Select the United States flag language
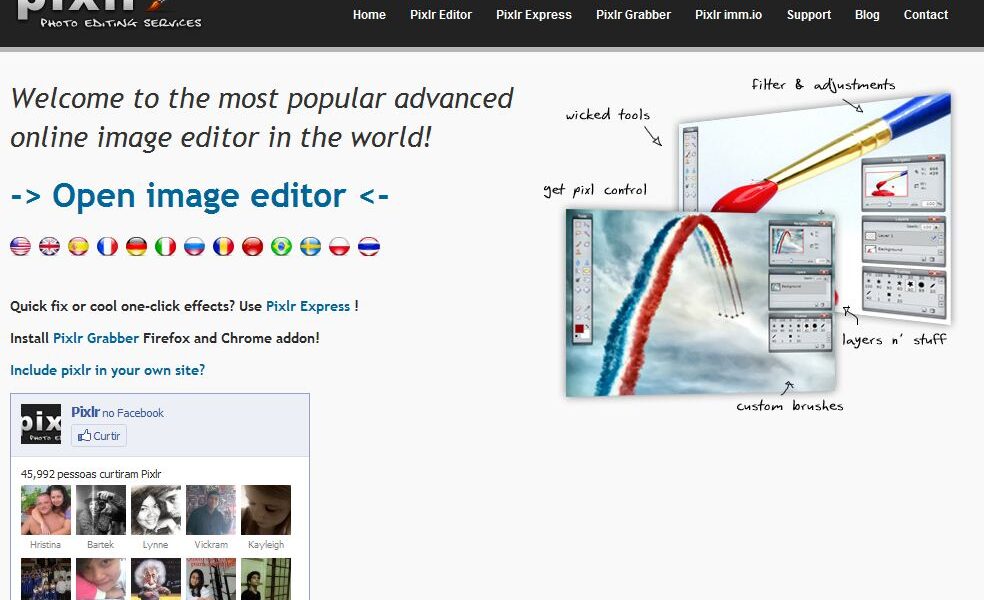The height and width of the screenshot is (600, 984). point(21,246)
